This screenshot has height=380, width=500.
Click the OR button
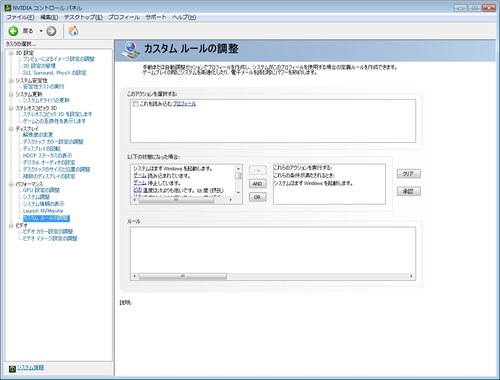click(x=257, y=197)
